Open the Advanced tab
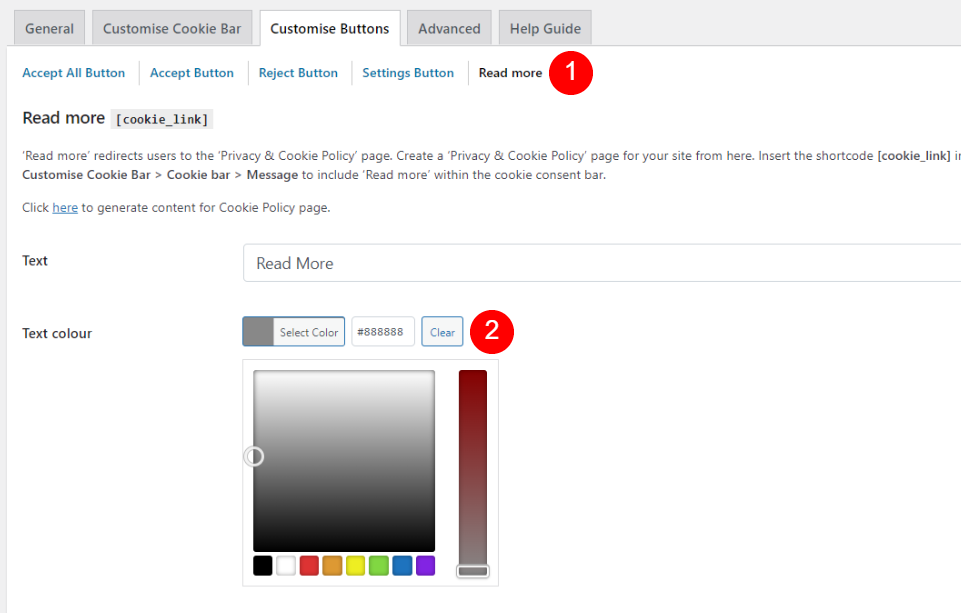The height and width of the screenshot is (613, 961). 449,28
